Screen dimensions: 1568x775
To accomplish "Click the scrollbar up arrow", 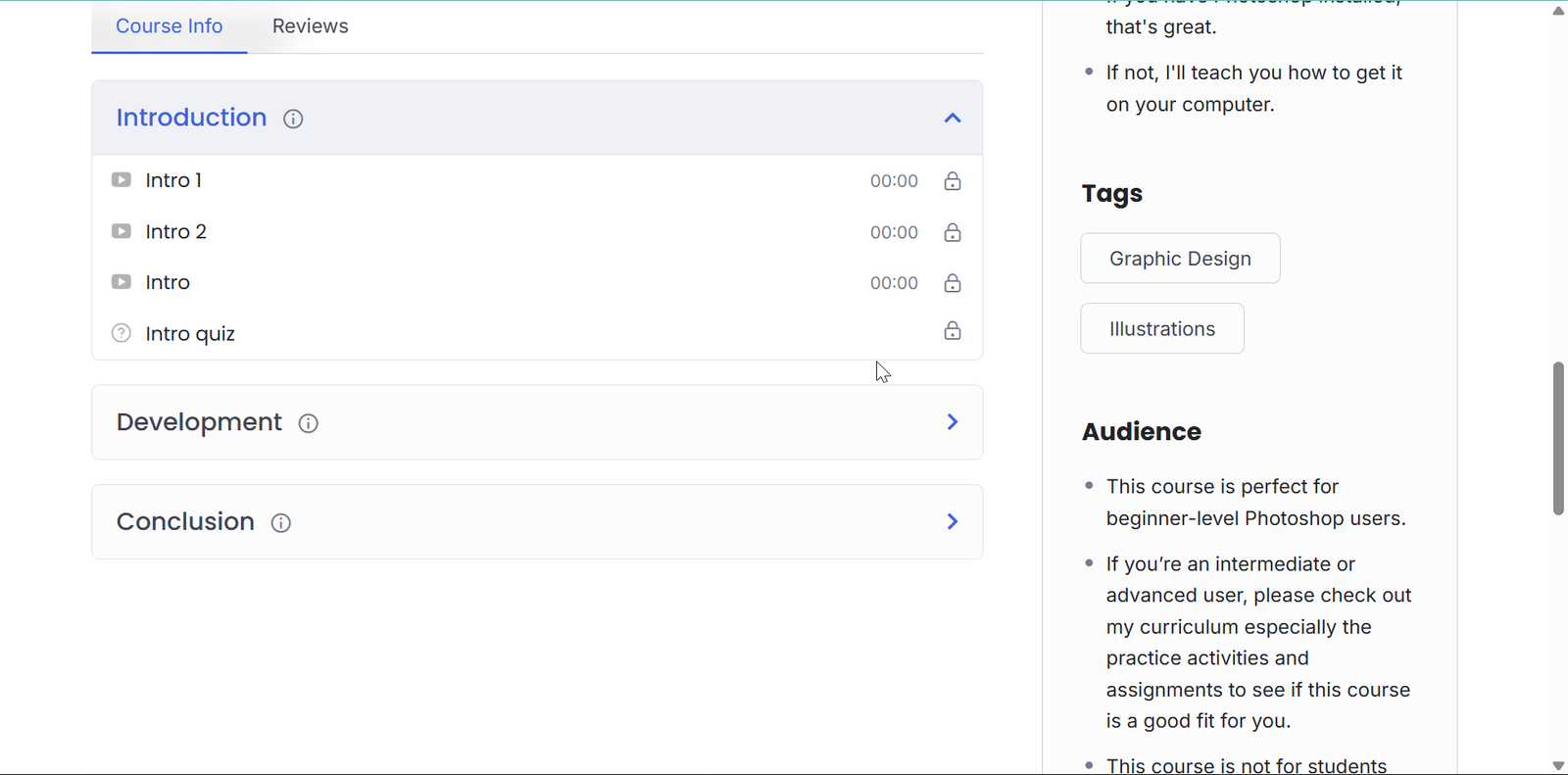I will tap(1558, 11).
